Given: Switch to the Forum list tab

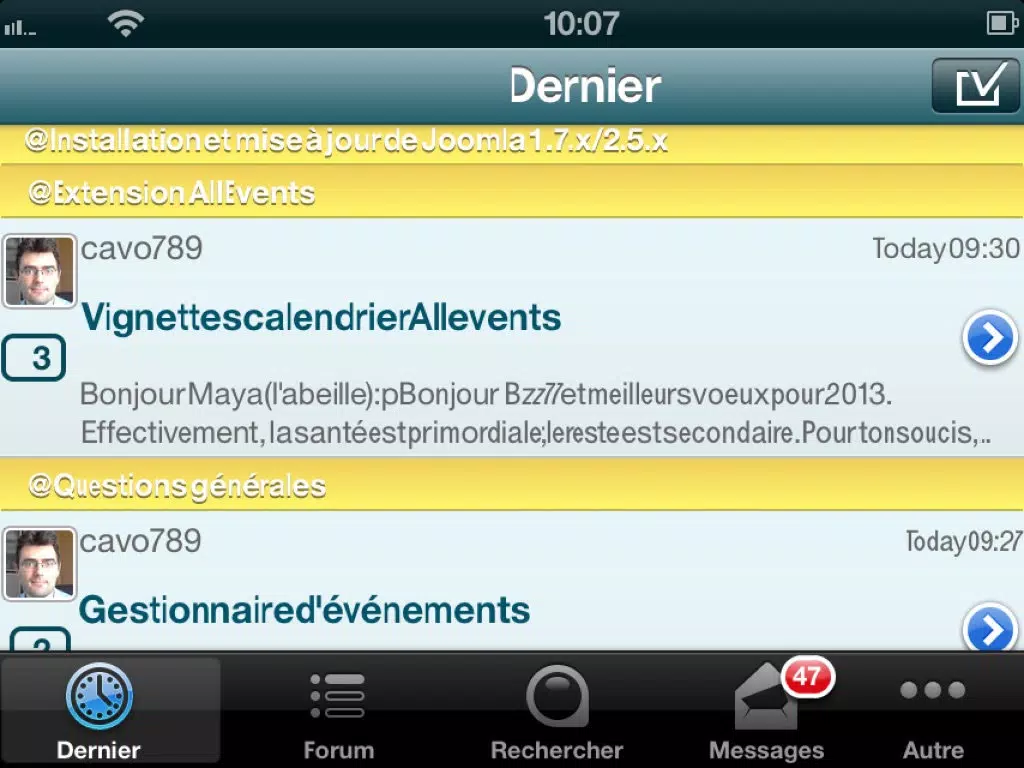Looking at the screenshot, I should tap(338, 712).
